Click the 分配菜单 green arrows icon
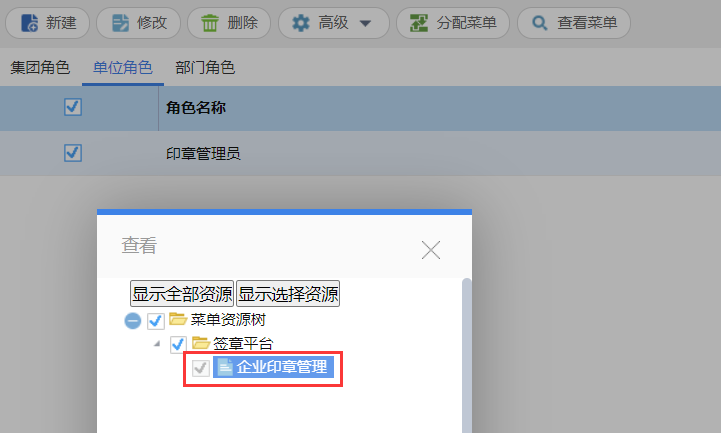This screenshot has width=721, height=433. 419,23
